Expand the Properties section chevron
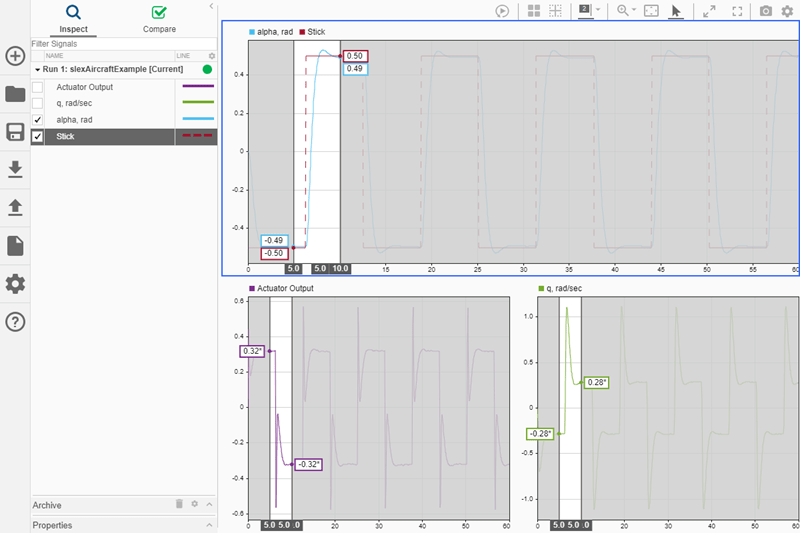The width and height of the screenshot is (800, 533). tap(209, 525)
